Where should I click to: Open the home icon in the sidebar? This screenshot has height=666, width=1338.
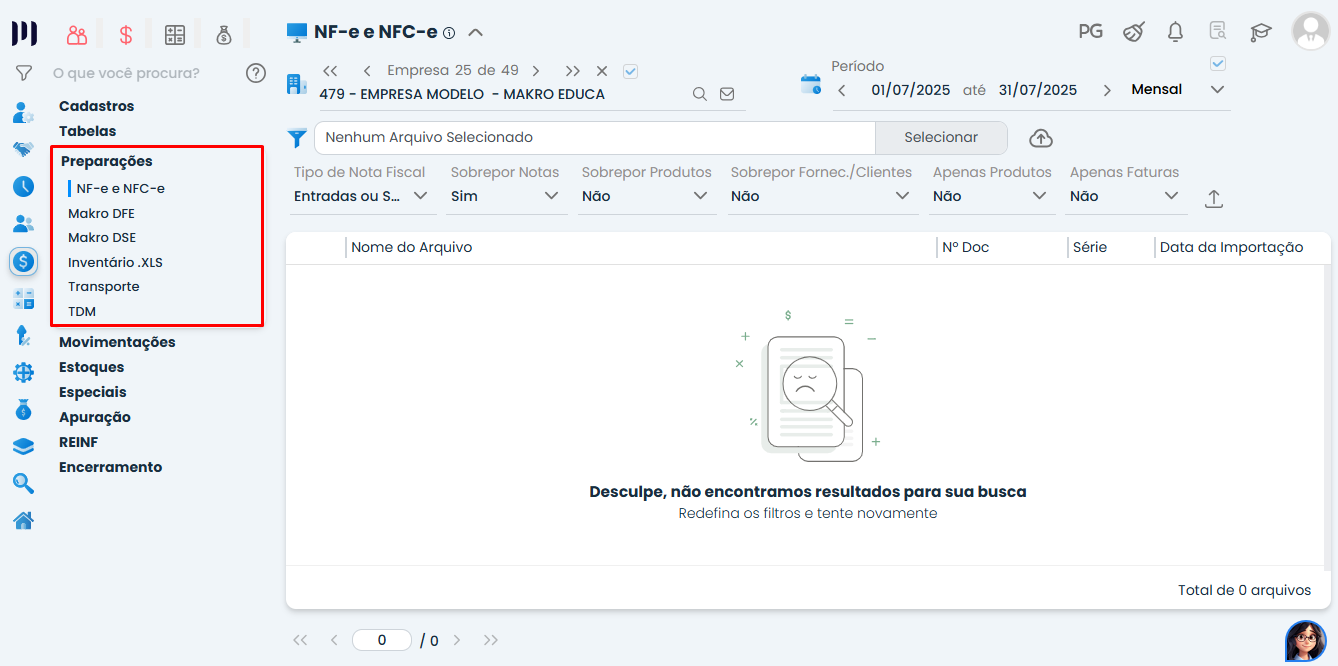(x=23, y=520)
